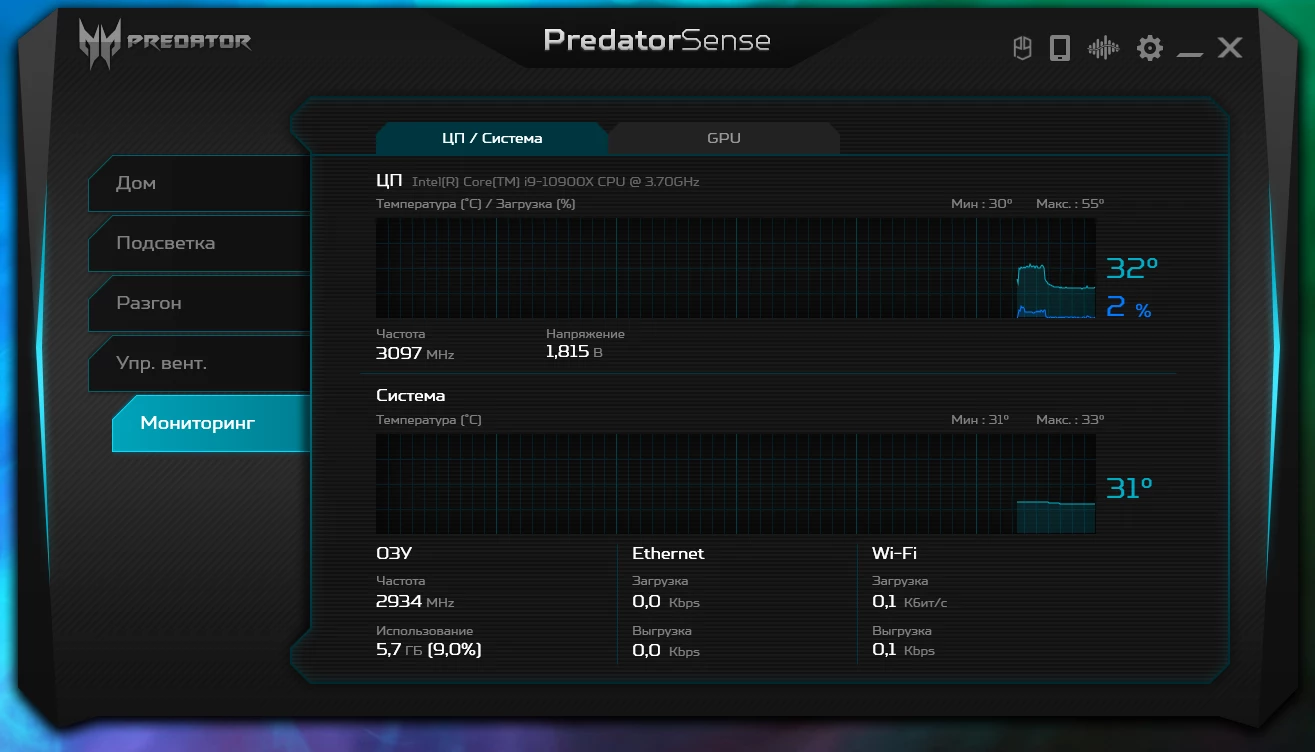The height and width of the screenshot is (752, 1315).
Task: Click the system temperature reading 31°
Action: tap(1129, 488)
